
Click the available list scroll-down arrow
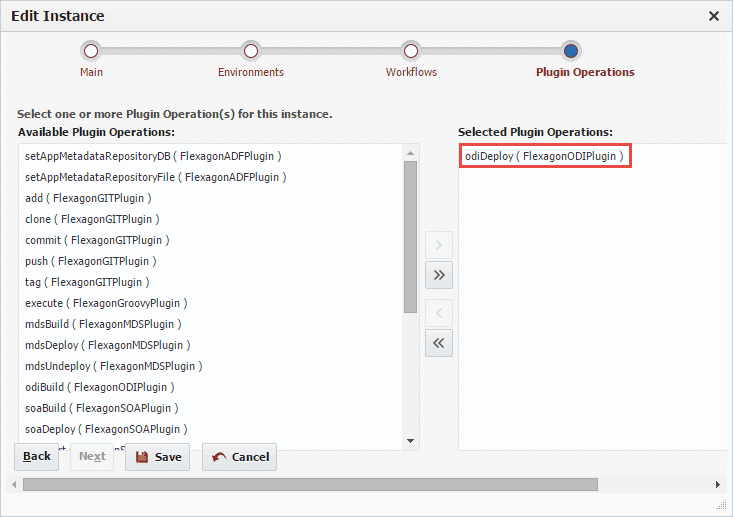410,441
